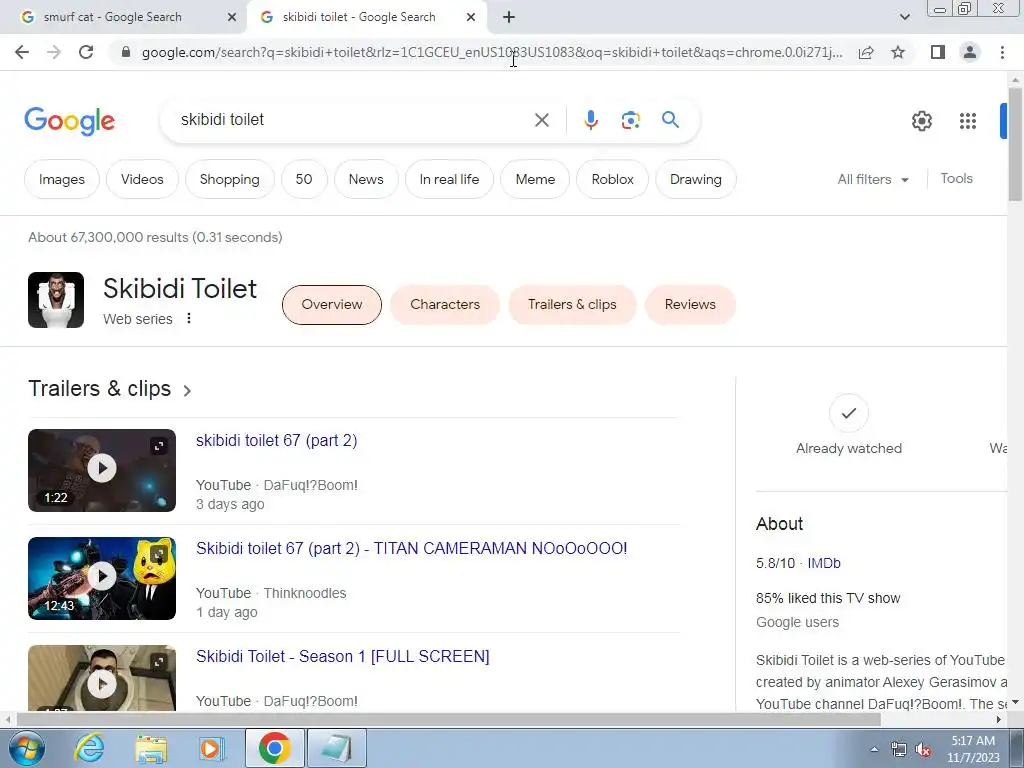Open the tab search dropdown
Screen dimensions: 1024x768
coord(904,17)
